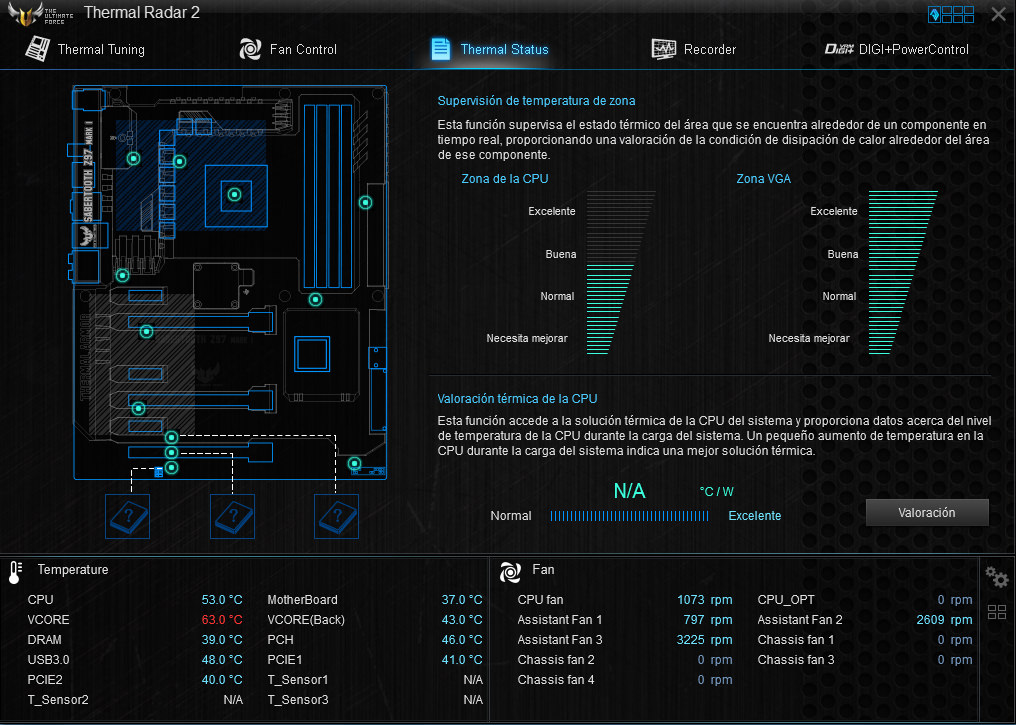Viewport: 1016px width, 725px height.
Task: Click the Zona VGA rating gauge
Action: point(903,273)
